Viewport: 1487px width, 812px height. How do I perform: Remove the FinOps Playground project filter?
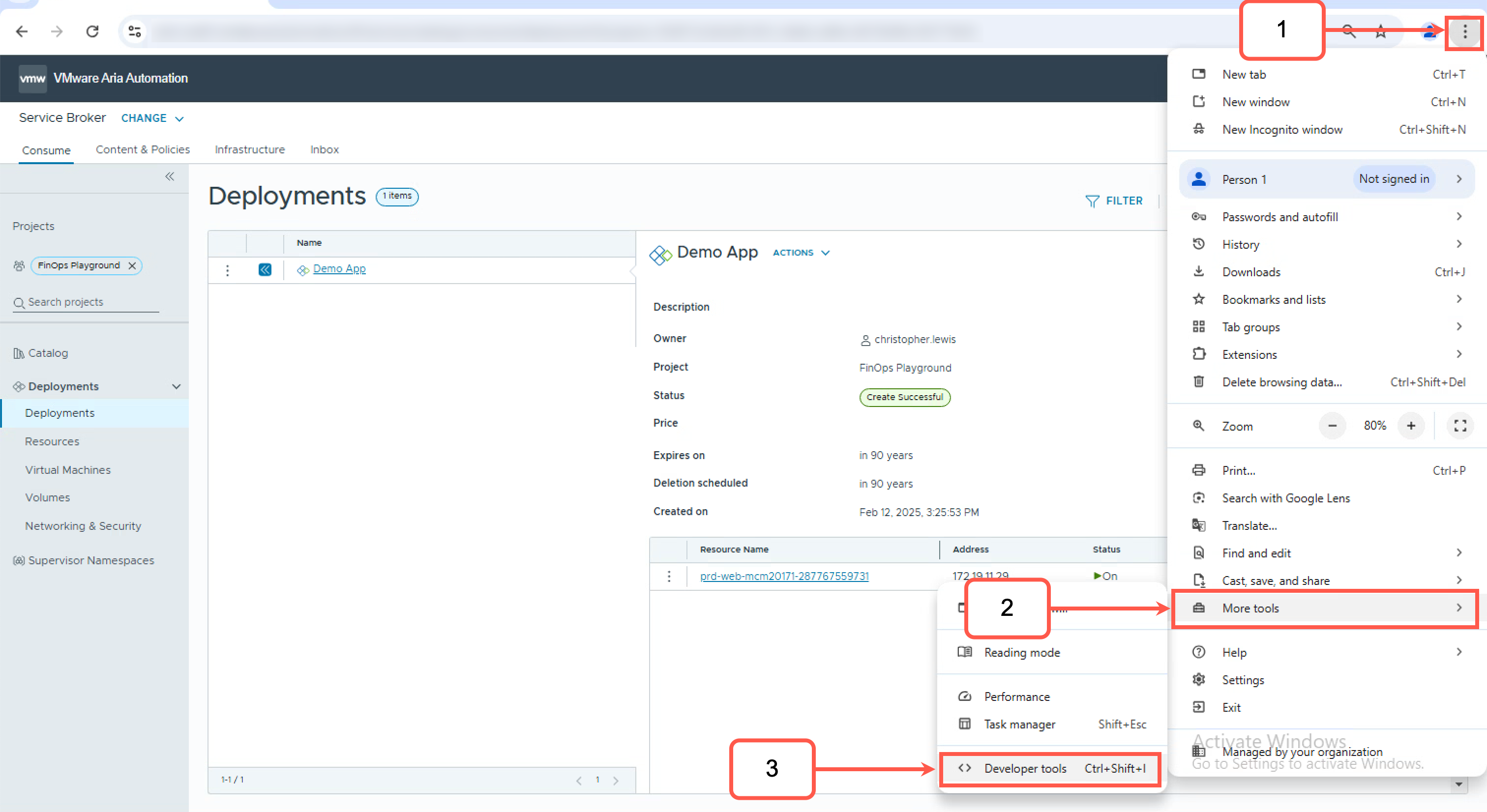(132, 265)
